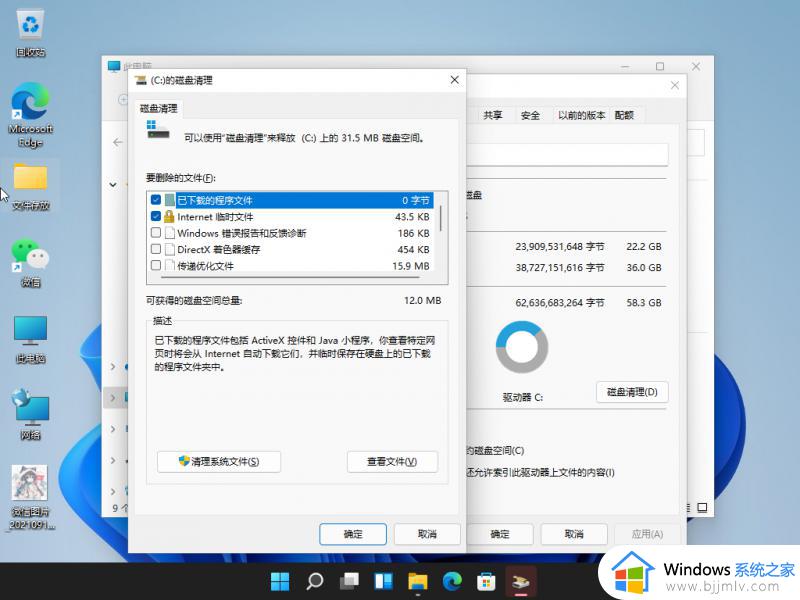Click 查看文件(V) button
This screenshot has height=600, width=800.
[x=392, y=462]
